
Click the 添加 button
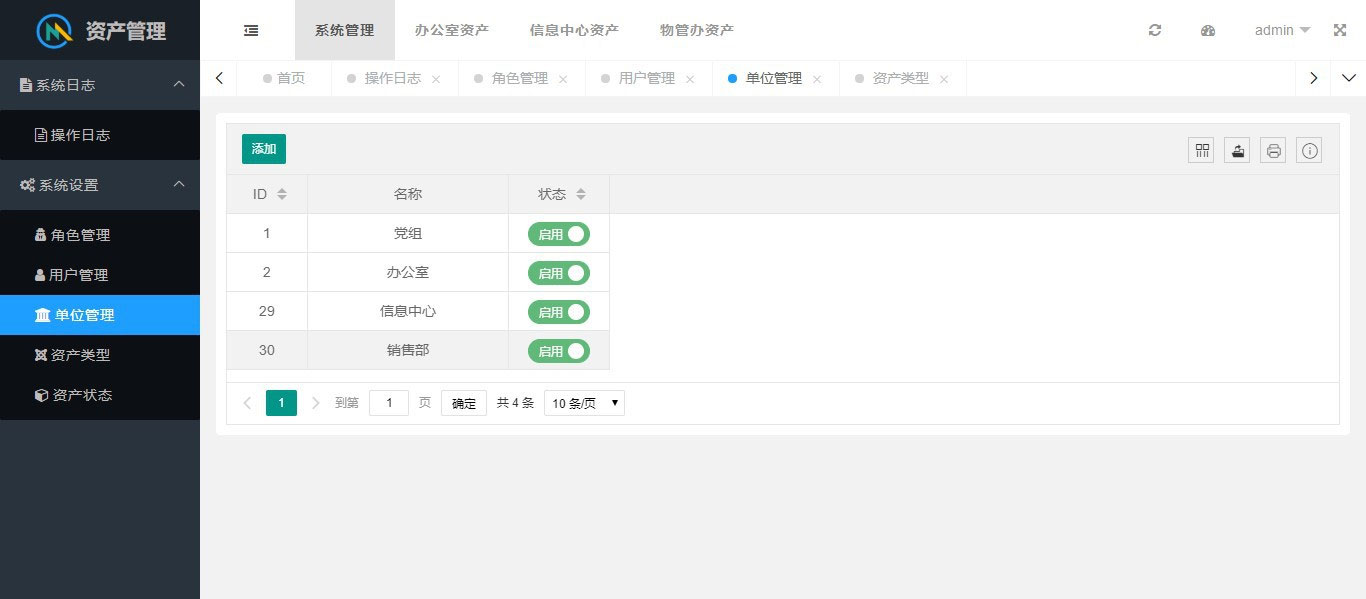tap(264, 149)
